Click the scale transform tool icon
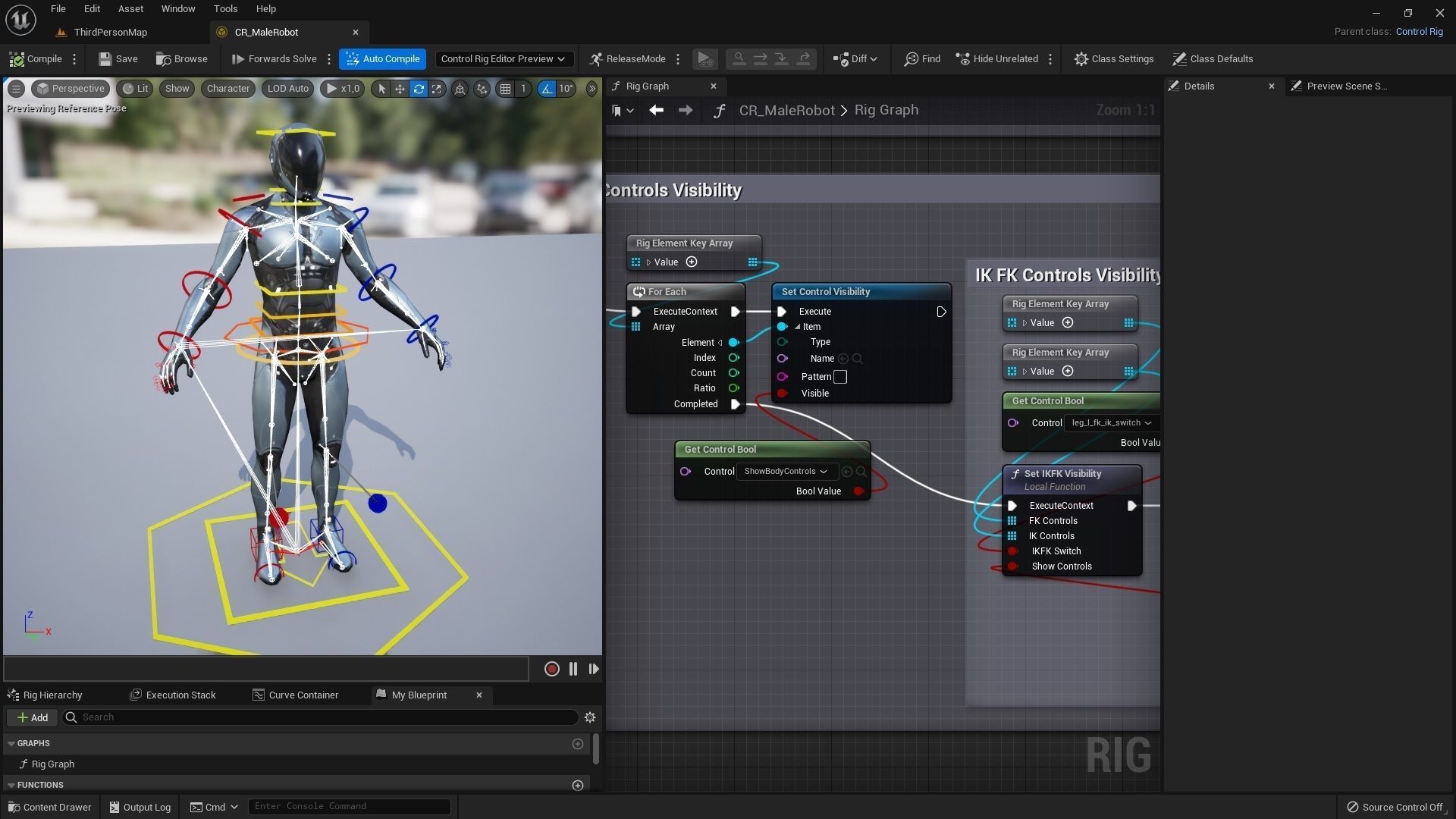 437,89
